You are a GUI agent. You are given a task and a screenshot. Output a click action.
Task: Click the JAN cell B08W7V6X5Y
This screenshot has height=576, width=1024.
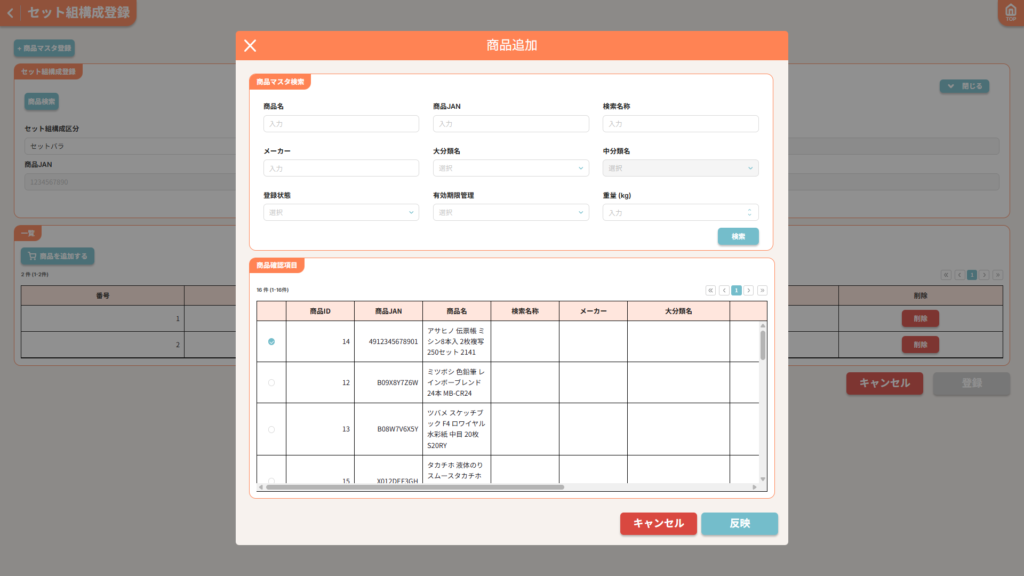pyautogui.click(x=397, y=429)
